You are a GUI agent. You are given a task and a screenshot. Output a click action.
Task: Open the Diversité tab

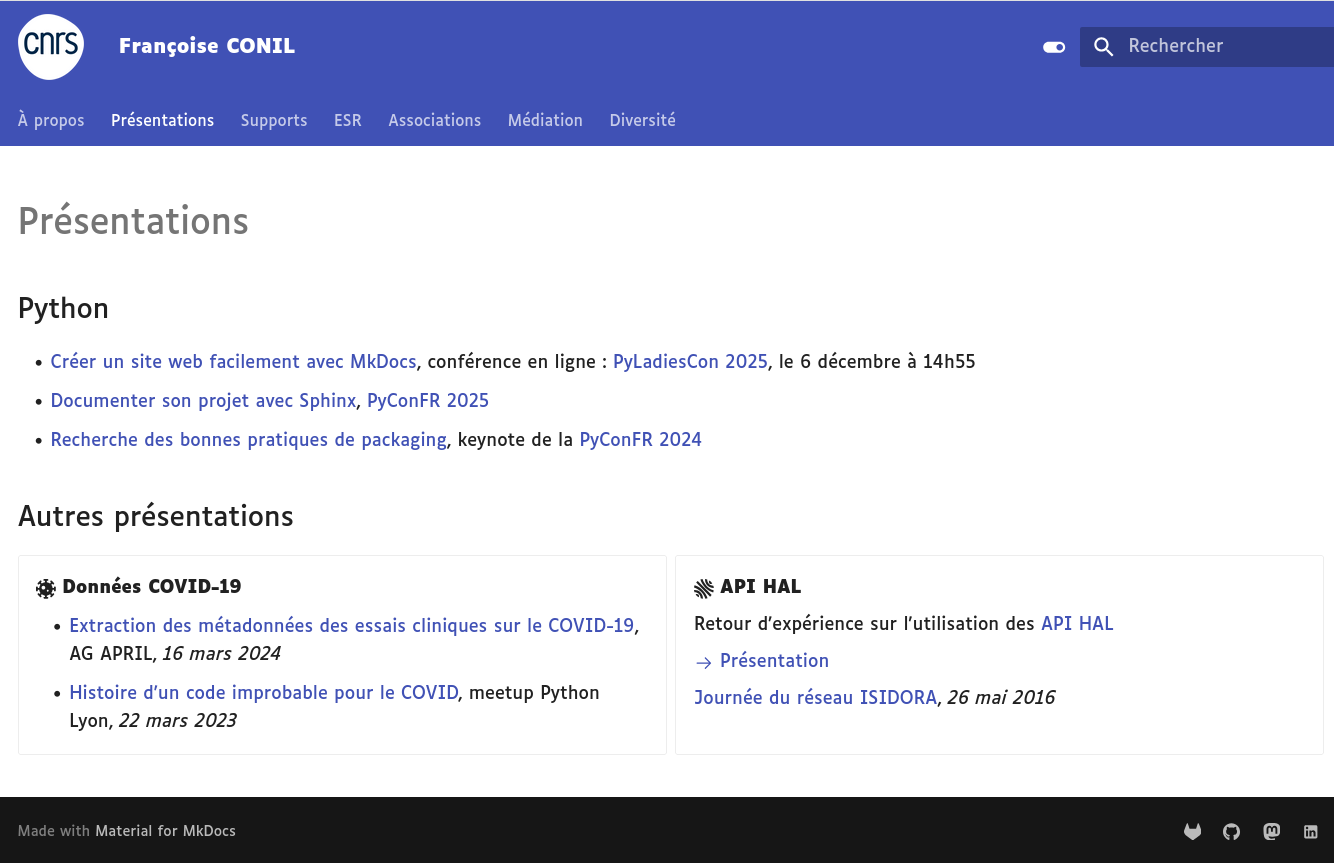point(642,120)
